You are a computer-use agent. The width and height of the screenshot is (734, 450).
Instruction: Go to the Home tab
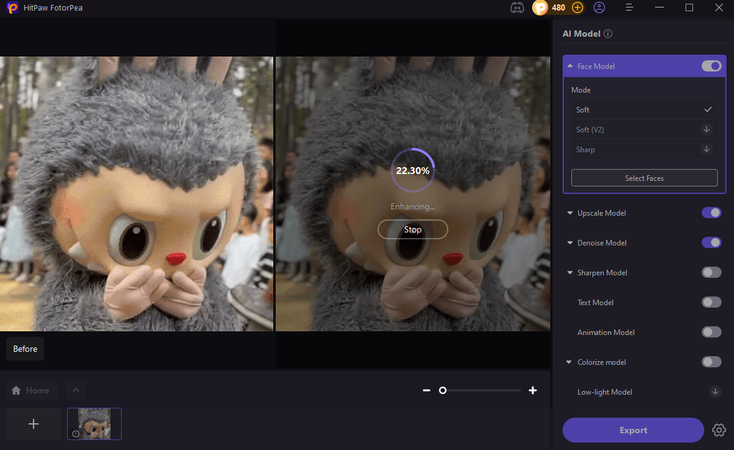pyautogui.click(x=30, y=390)
